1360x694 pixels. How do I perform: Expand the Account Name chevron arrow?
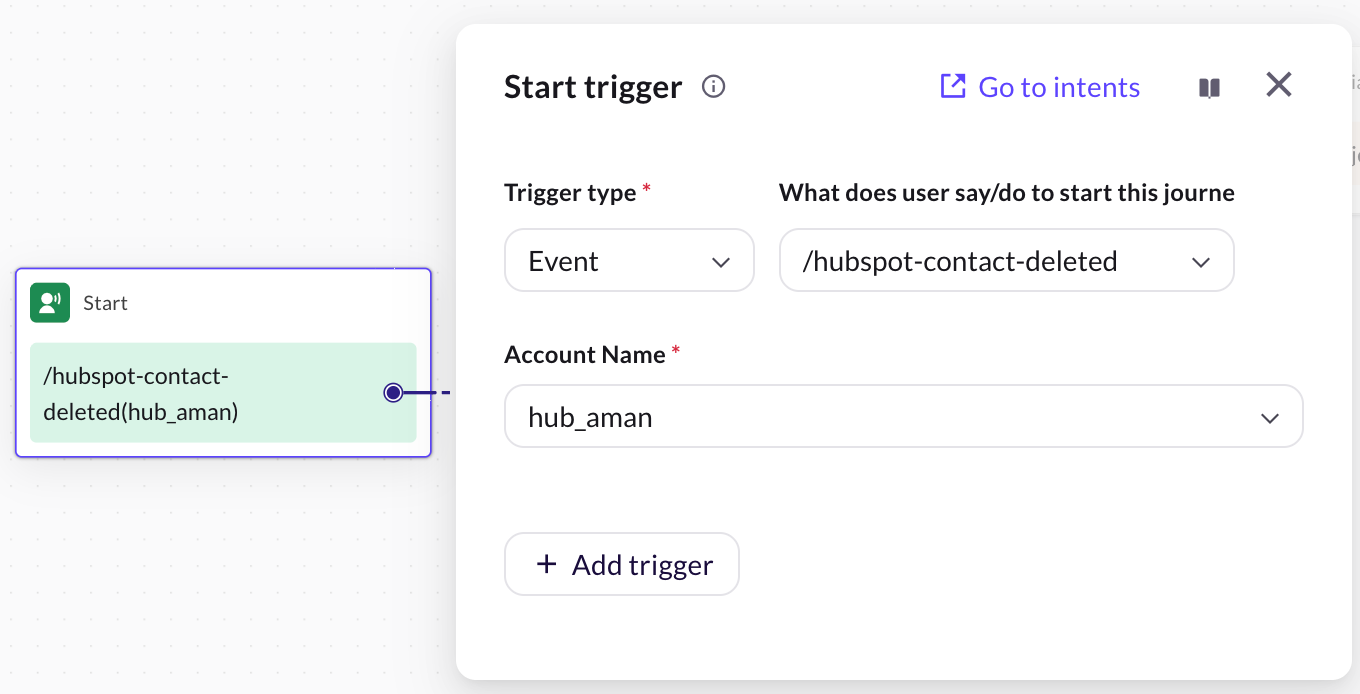1270,417
